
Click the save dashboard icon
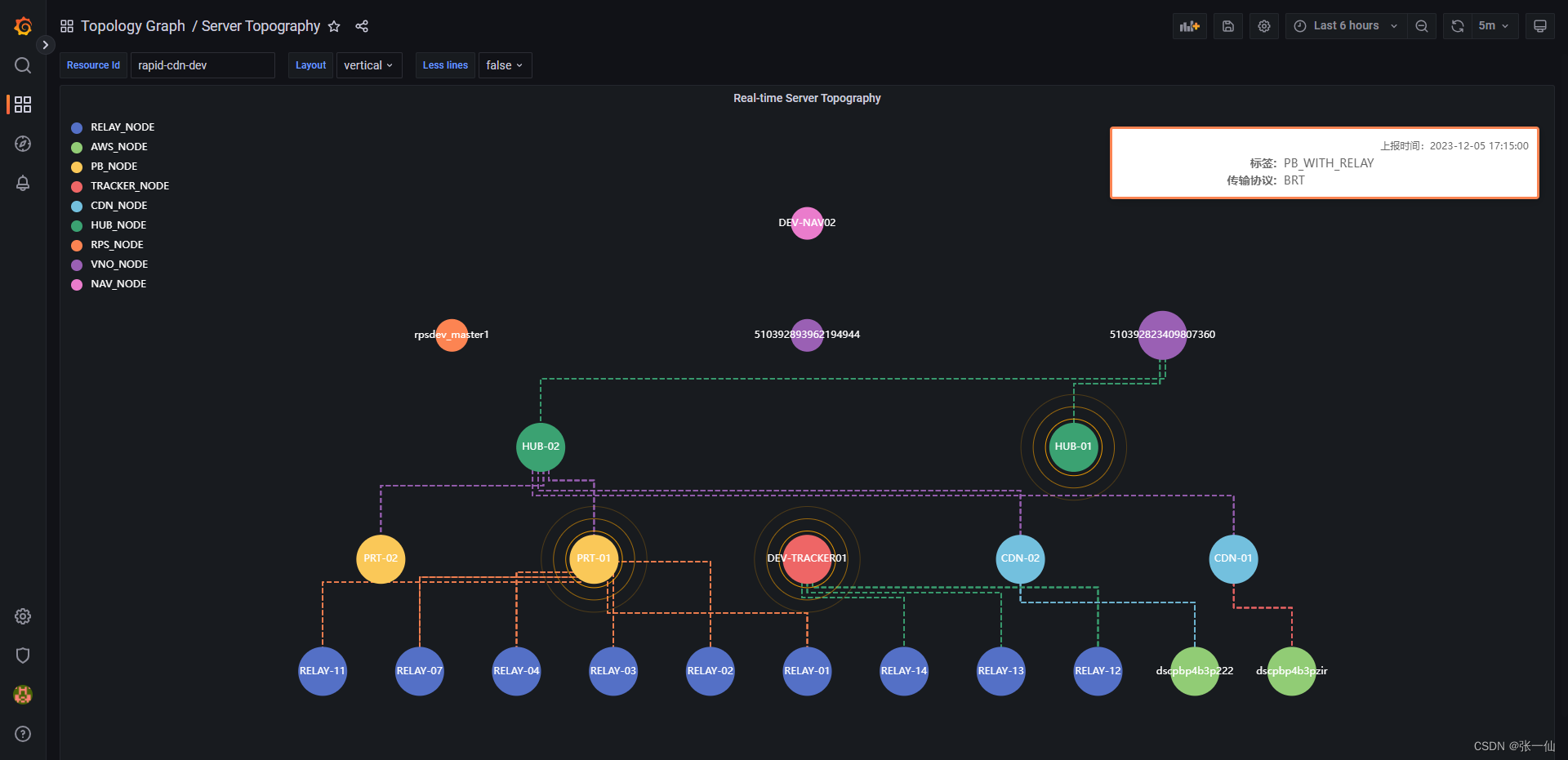point(1227,25)
